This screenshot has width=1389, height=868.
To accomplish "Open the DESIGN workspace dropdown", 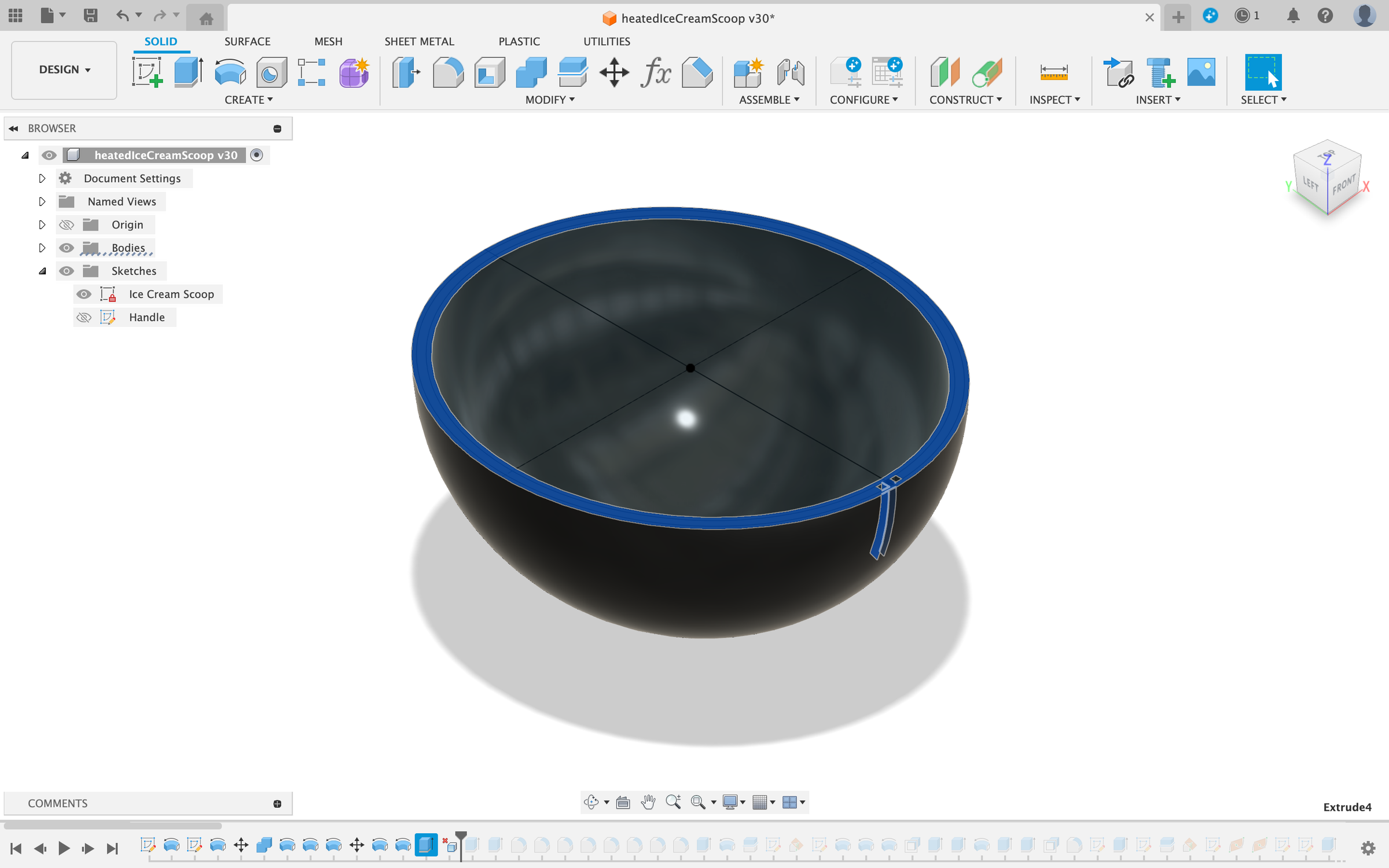I will 64,69.
